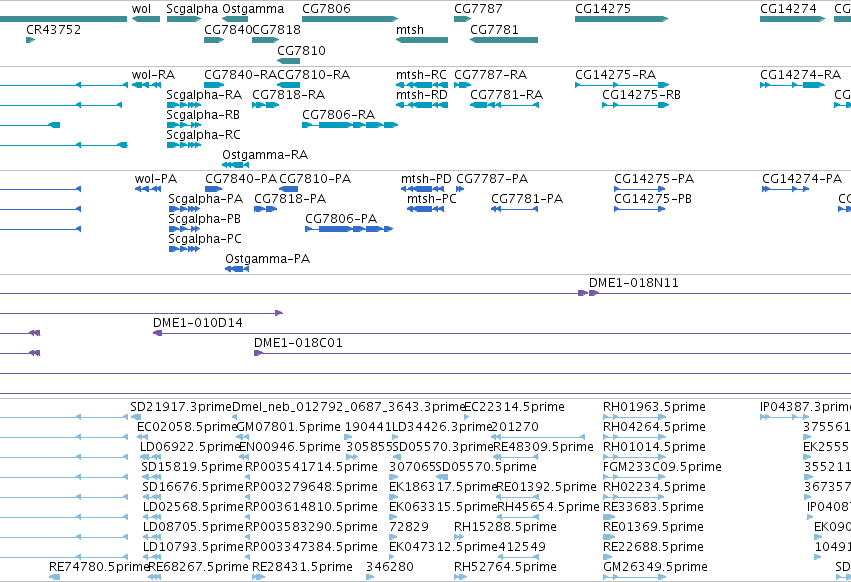Screen dimensions: 851x582
Task: Click the EC02058.5prime EST label
Action: [x=187, y=427]
